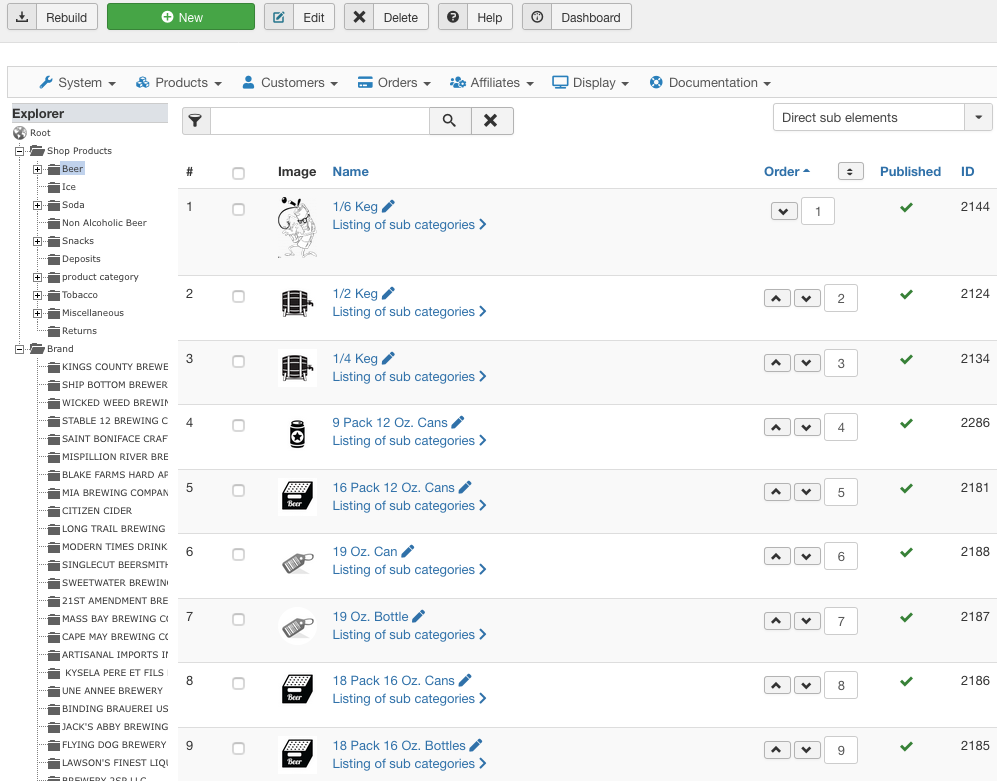Check the box for 1/2 Keg row

pos(238,296)
